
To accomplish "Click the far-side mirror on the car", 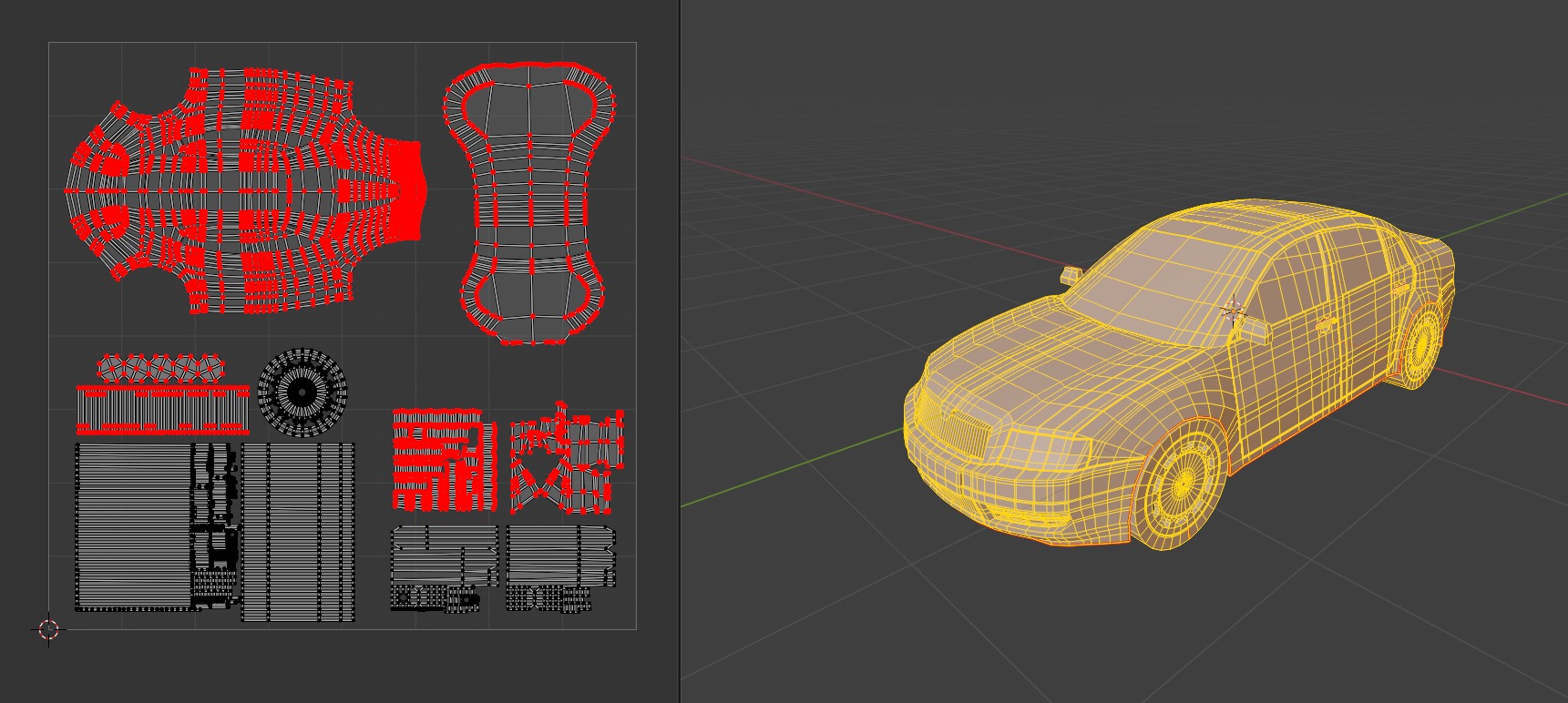I will [x=1071, y=274].
